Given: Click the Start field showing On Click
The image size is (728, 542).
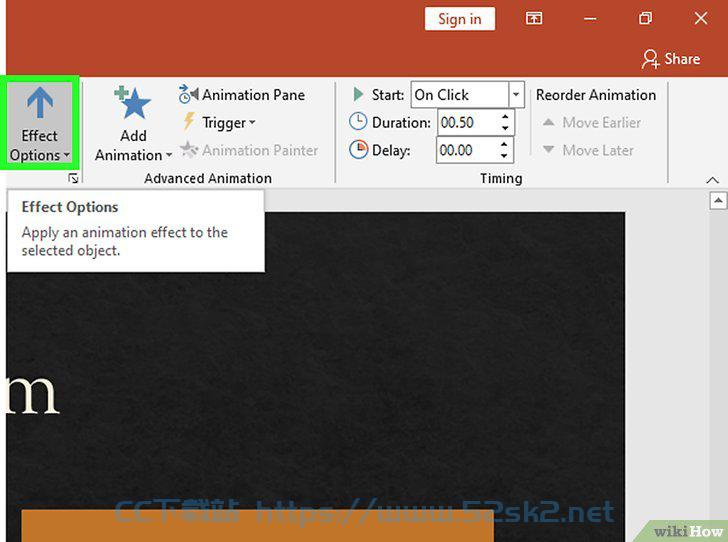Looking at the screenshot, I should point(460,95).
